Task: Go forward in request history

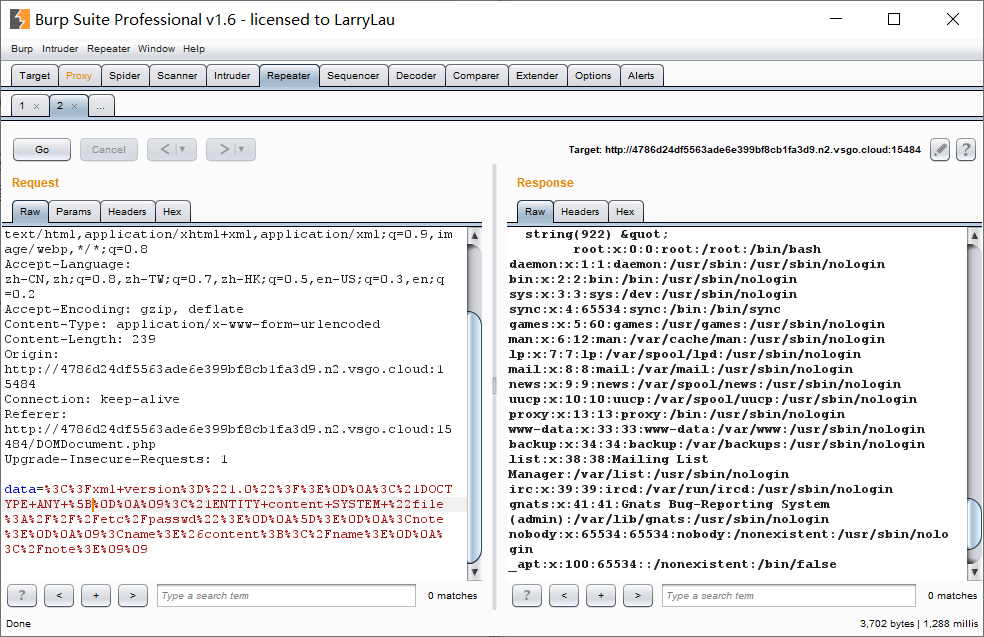Action: tap(223, 149)
